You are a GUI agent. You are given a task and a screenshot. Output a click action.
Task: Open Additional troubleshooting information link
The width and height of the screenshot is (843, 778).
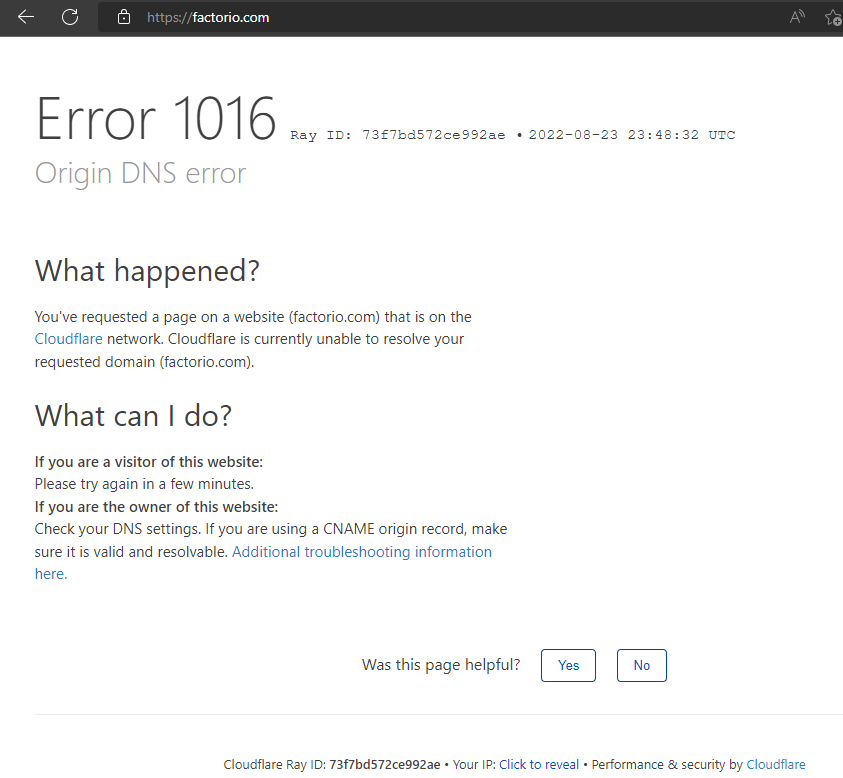(x=361, y=552)
